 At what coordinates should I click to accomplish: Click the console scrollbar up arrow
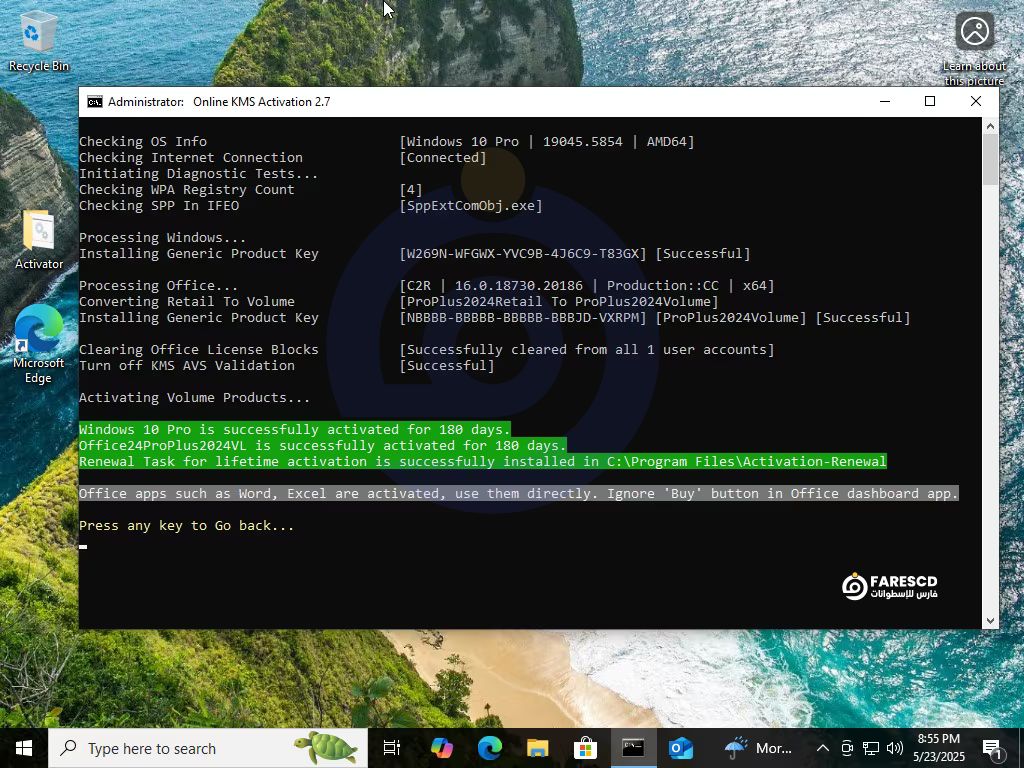coord(990,126)
